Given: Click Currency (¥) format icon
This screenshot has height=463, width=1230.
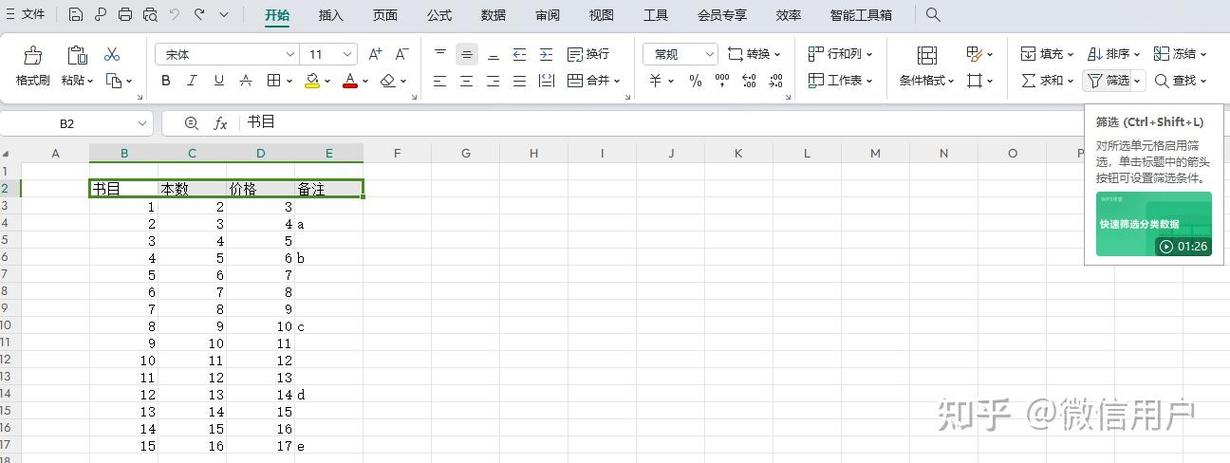Looking at the screenshot, I should (x=655, y=81).
